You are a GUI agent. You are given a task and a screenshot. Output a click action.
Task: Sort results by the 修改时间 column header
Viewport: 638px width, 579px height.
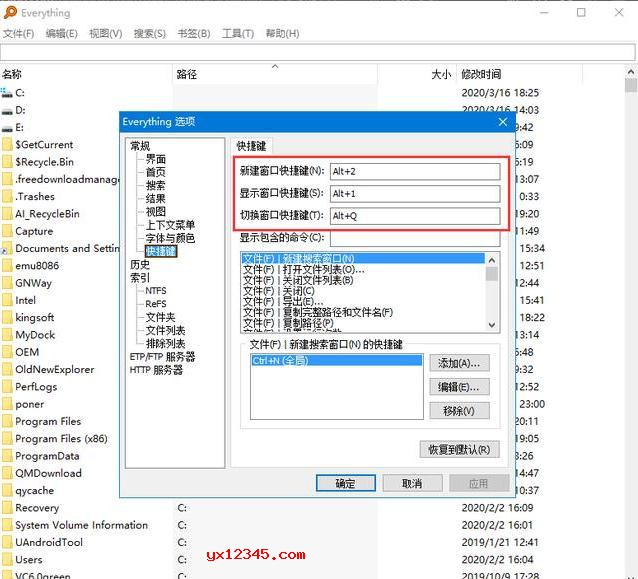[519, 74]
